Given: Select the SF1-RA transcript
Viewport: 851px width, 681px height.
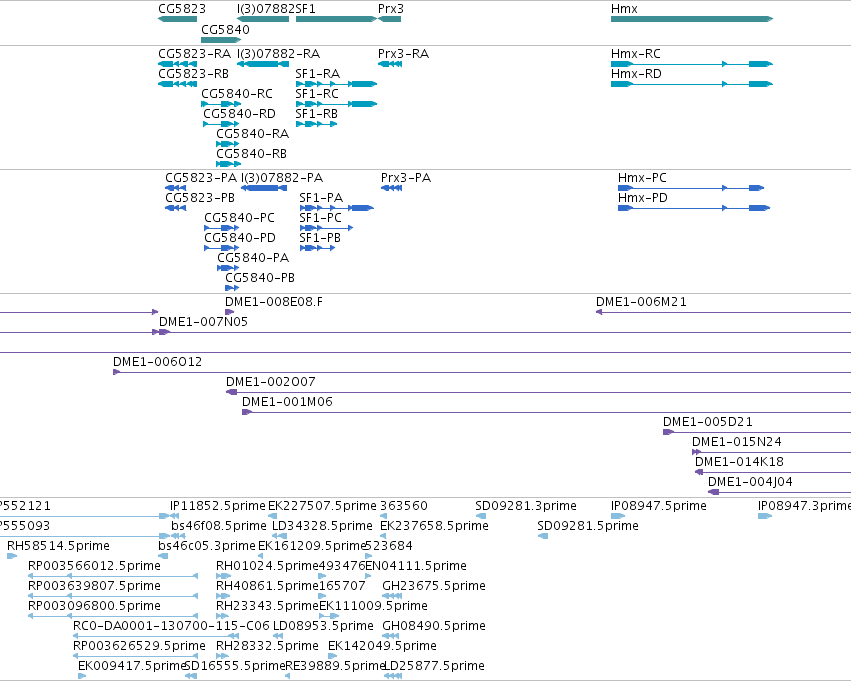Looking at the screenshot, I should [x=336, y=84].
